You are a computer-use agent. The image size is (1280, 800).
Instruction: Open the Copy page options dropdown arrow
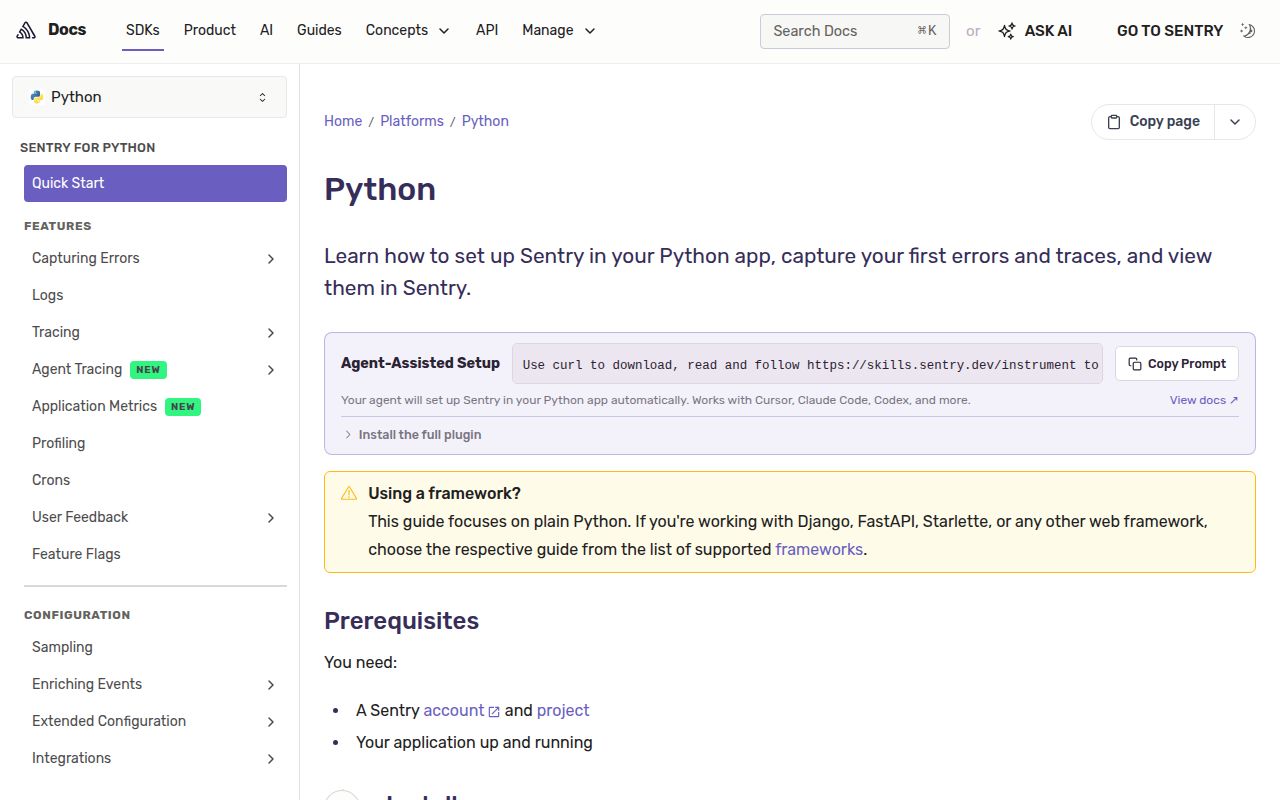pos(1235,122)
